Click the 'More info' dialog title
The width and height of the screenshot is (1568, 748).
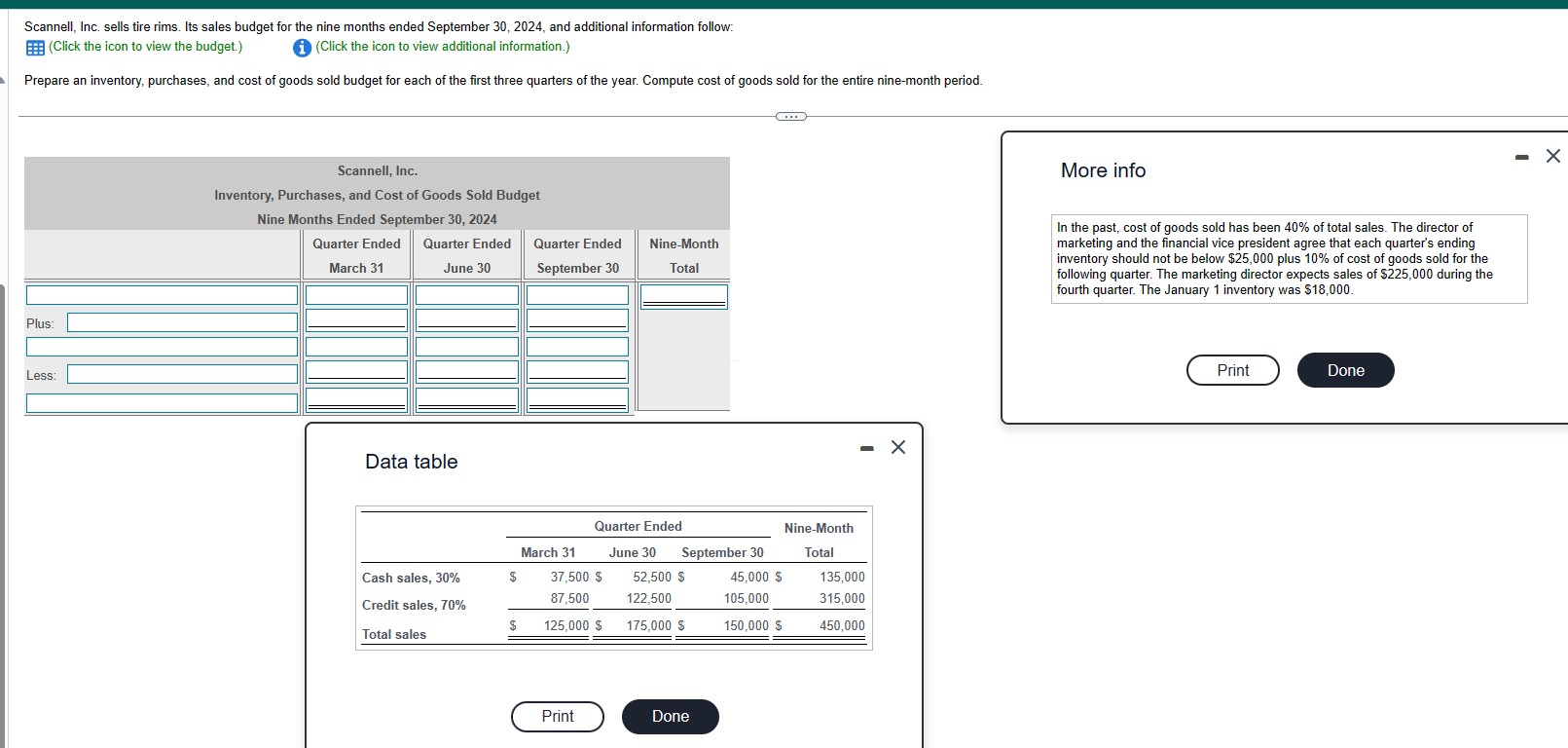click(1104, 170)
